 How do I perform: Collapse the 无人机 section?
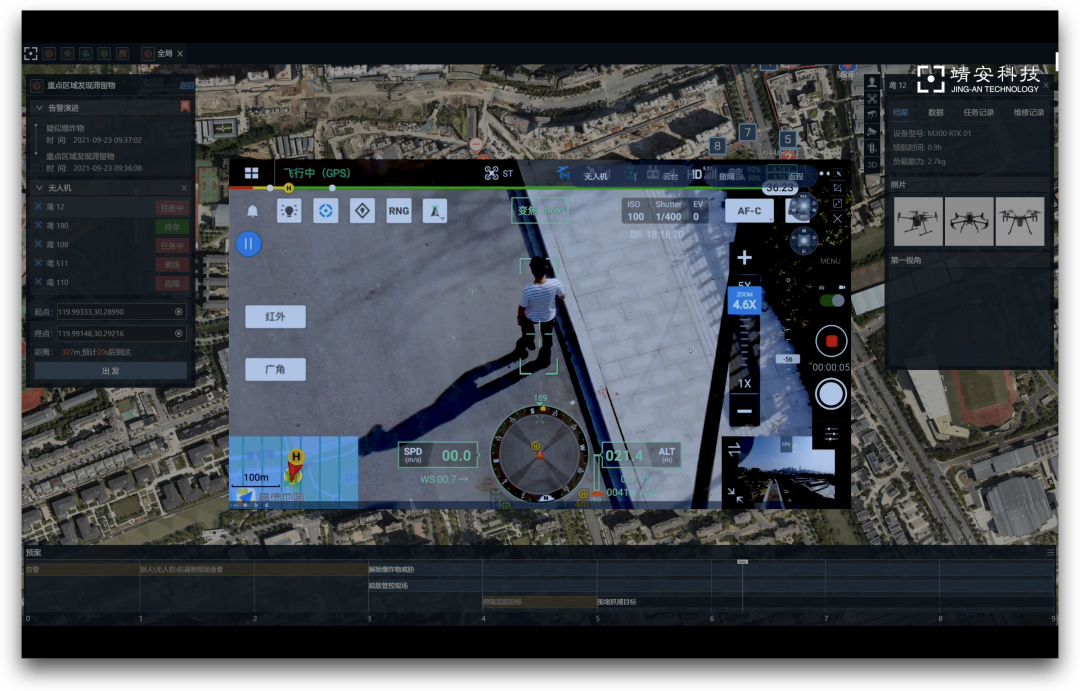pos(39,187)
